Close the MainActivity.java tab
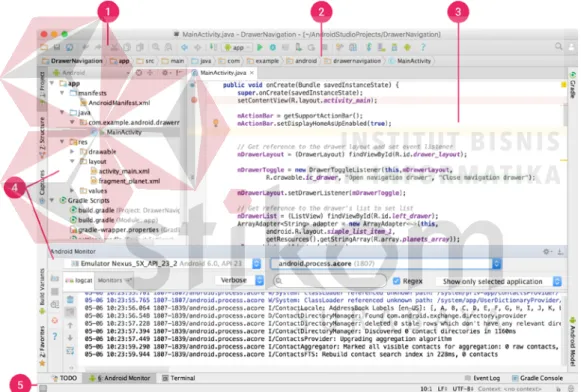Viewport: 581px width, 392px height. [252, 73]
